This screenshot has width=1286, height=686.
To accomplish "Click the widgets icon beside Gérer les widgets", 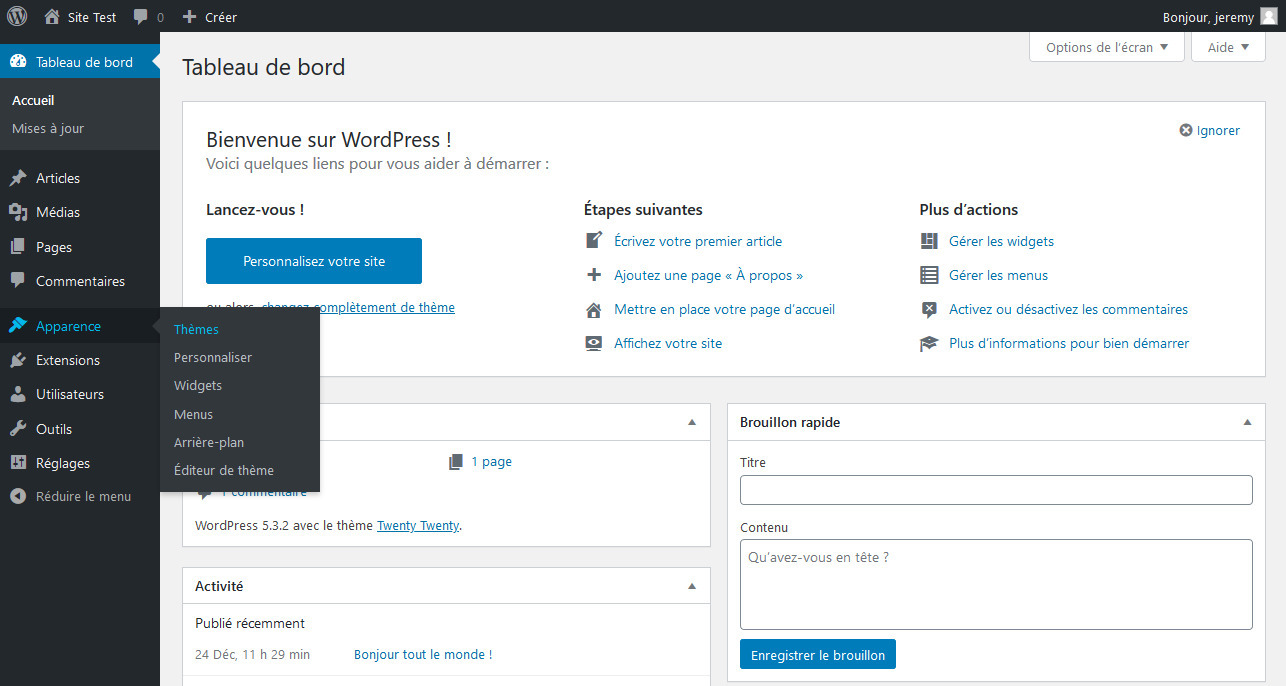I will pos(929,241).
